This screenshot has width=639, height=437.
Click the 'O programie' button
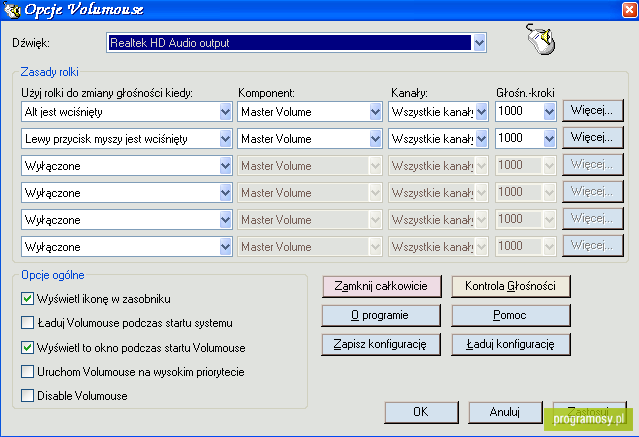coord(381,316)
